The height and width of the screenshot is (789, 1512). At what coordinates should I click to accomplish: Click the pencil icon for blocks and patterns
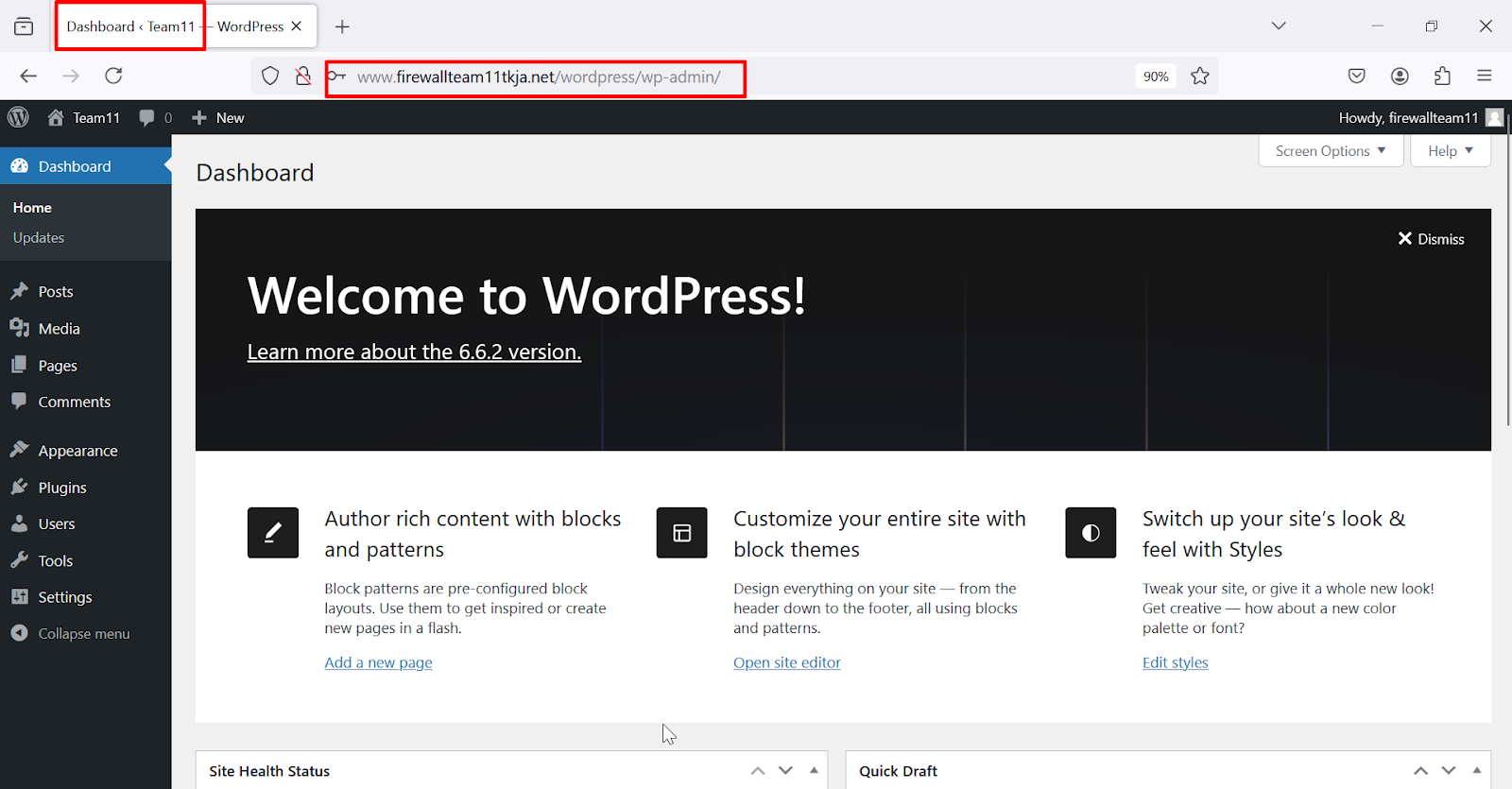pos(273,533)
